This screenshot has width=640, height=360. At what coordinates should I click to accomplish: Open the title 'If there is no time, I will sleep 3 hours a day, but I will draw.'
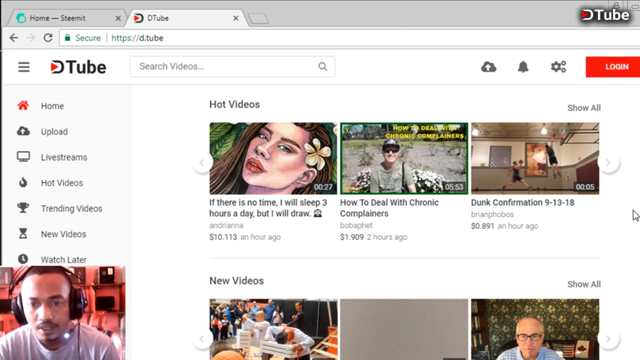[268, 208]
